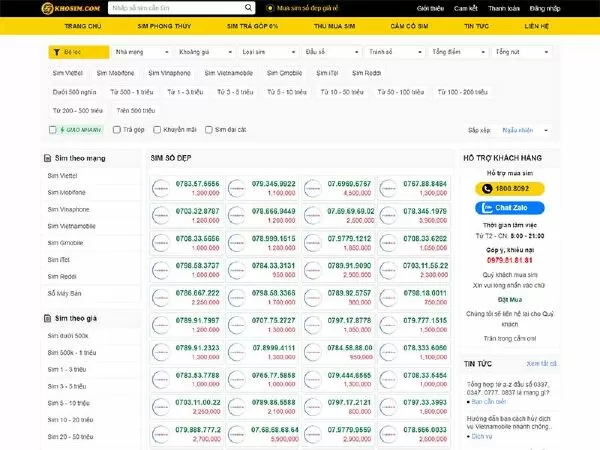Open Tin tức menu
This screenshot has width=600, height=450.
pyautogui.click(x=476, y=26)
